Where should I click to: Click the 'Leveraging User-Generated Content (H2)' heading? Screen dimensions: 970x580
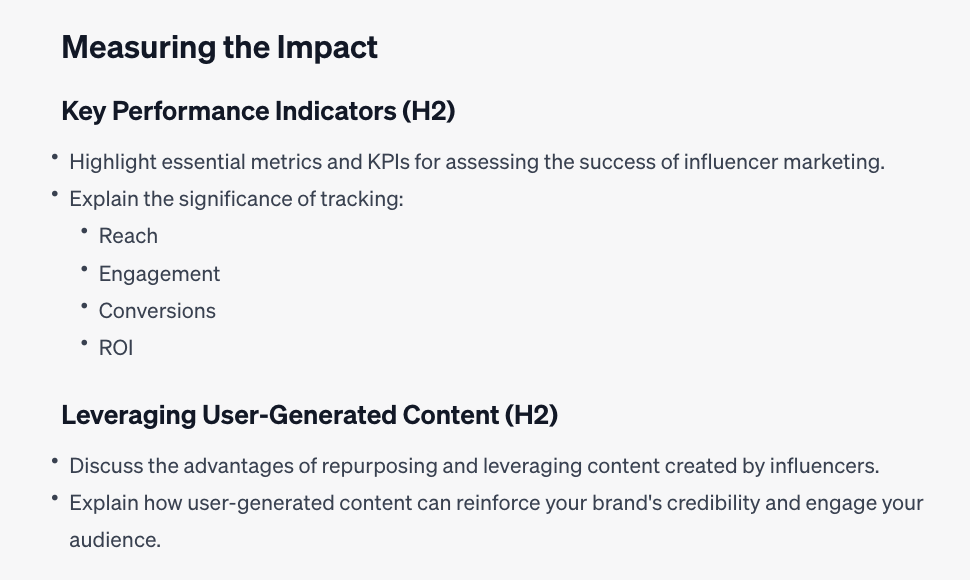point(310,415)
